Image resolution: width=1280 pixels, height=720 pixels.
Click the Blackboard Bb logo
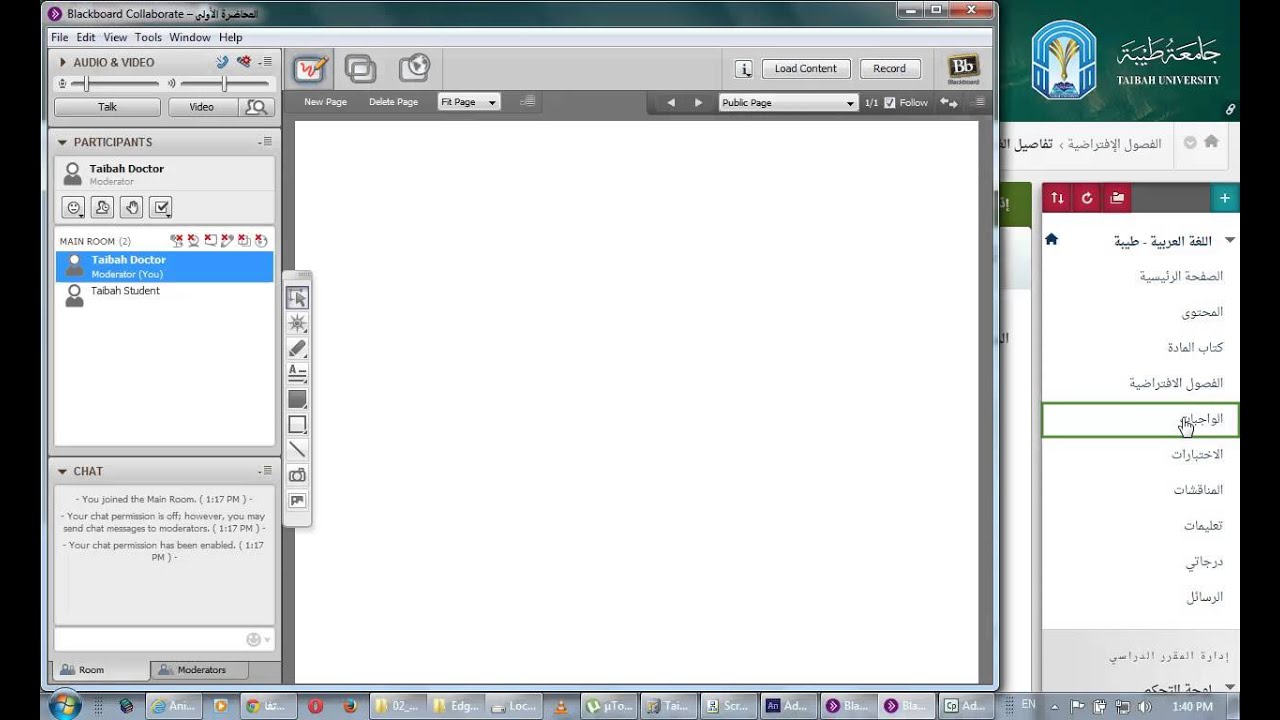963,69
